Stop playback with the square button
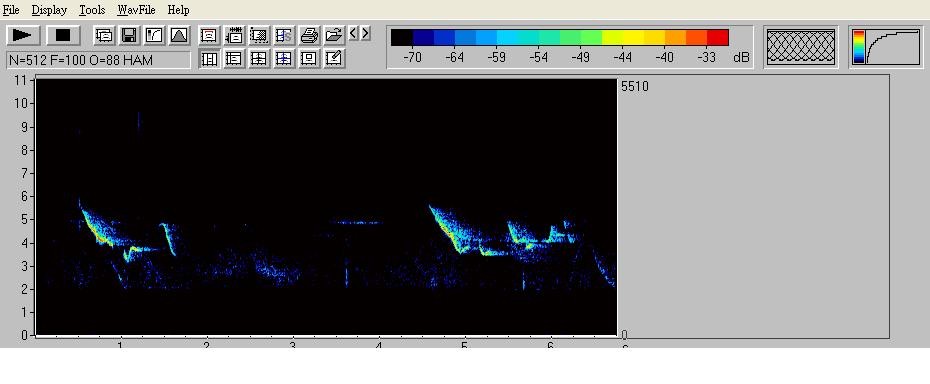Image resolution: width=930 pixels, height=384 pixels. (63, 36)
